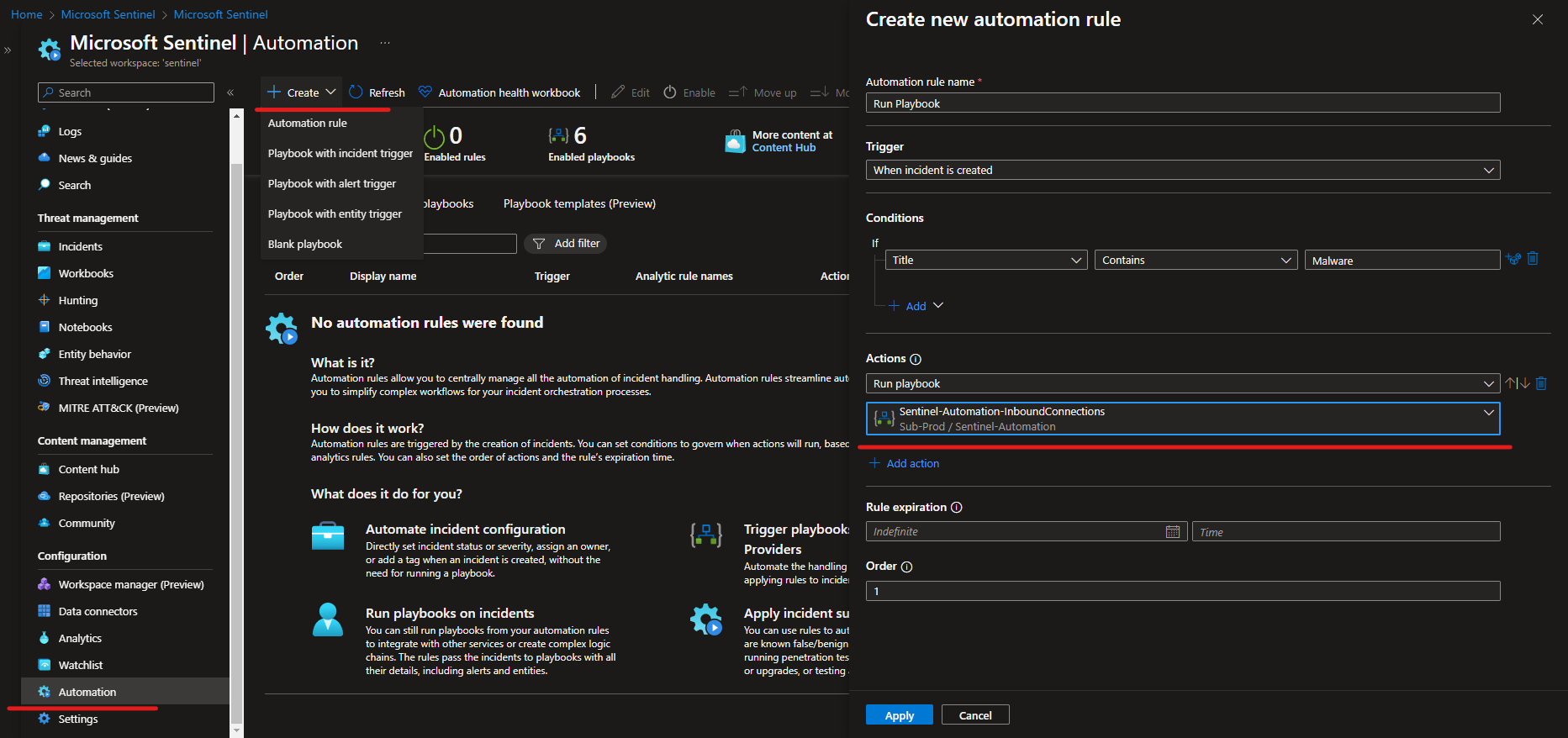Choose Playbook with alert trigger
The image size is (1568, 738).
[332, 183]
